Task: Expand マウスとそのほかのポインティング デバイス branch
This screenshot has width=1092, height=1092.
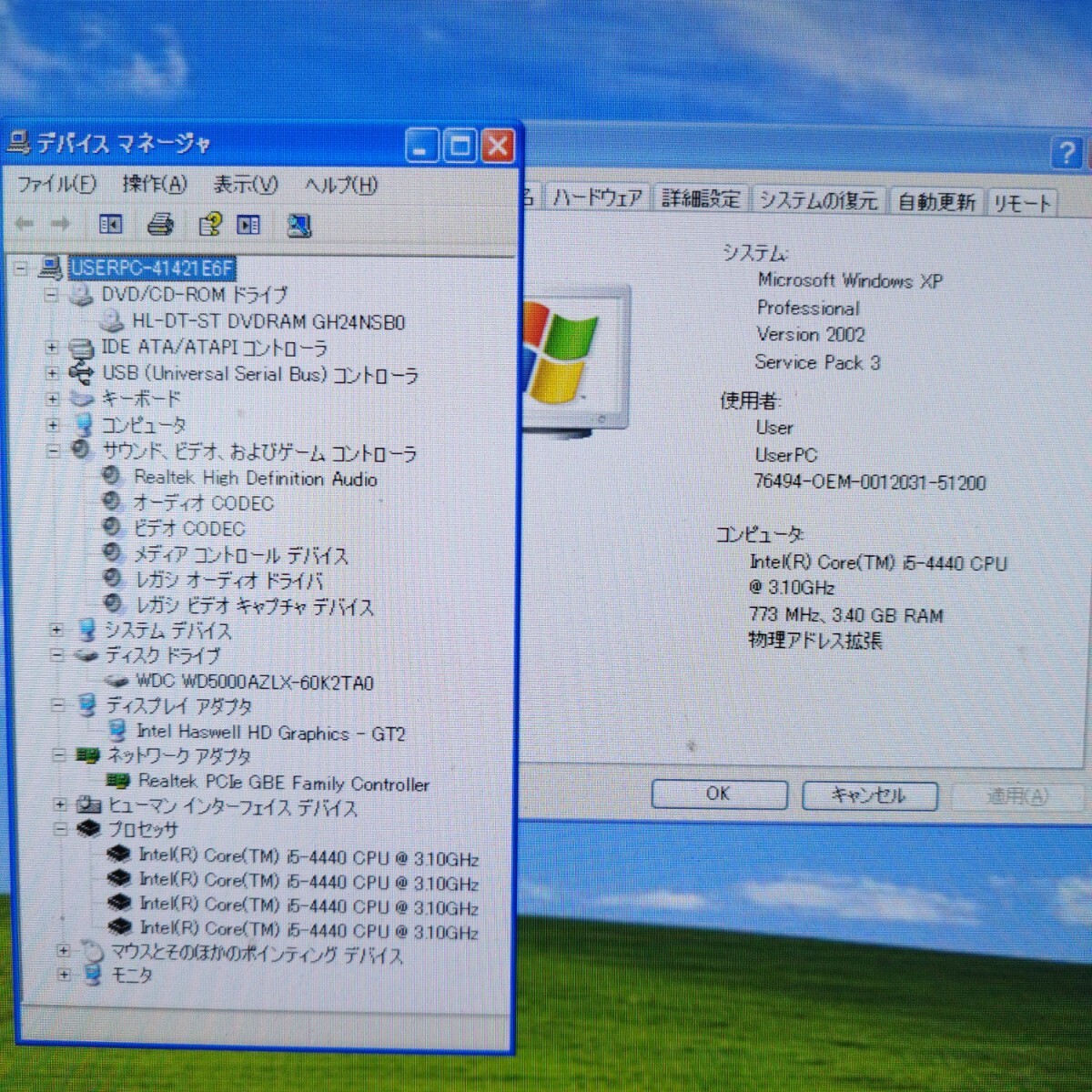Action: (x=63, y=951)
